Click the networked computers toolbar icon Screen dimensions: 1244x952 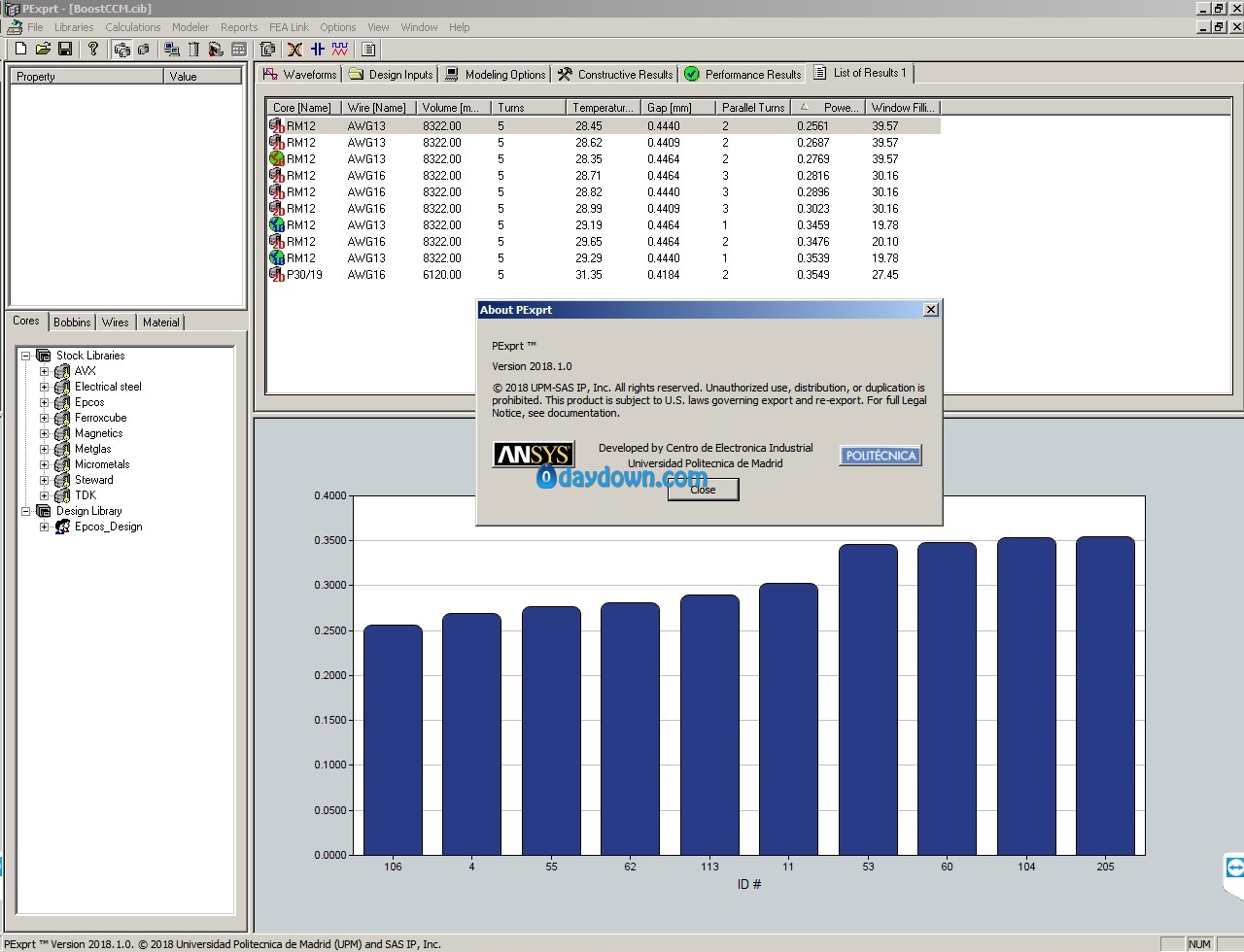(172, 49)
